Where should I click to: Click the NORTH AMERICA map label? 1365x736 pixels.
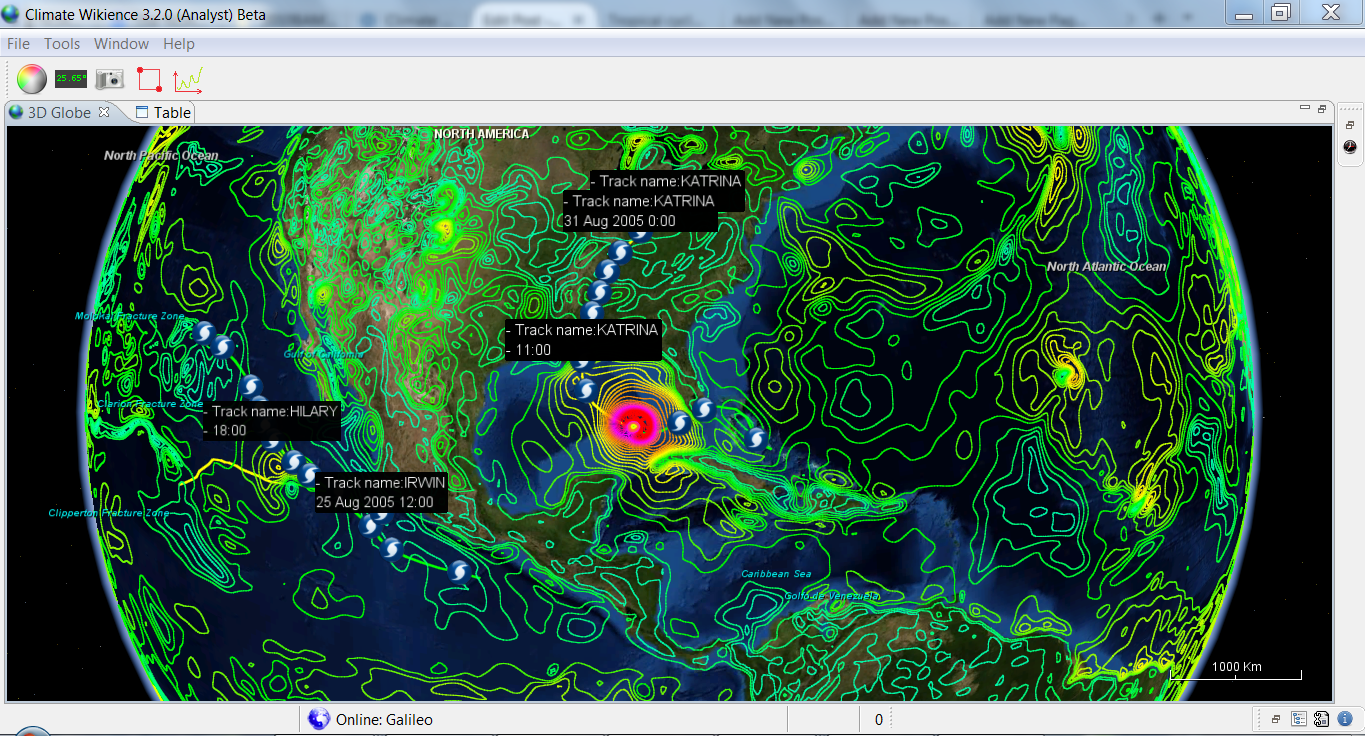(482, 134)
